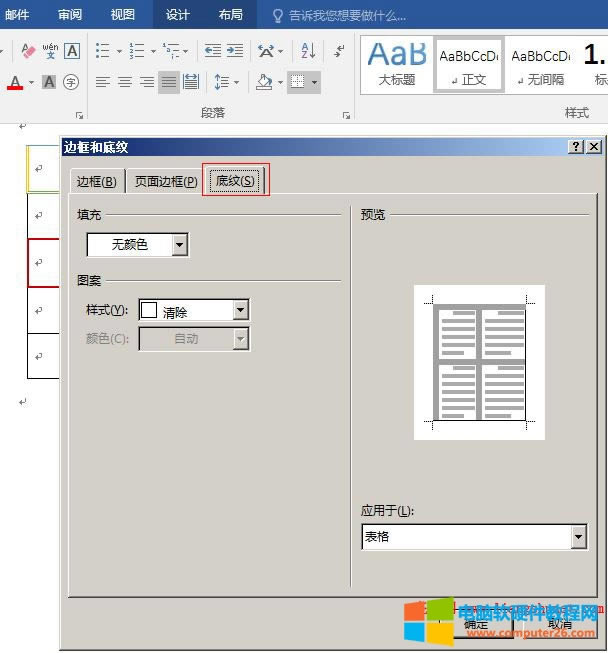608x653 pixels.
Task: Close the 边框和底纹 dialog
Action: coord(594,147)
